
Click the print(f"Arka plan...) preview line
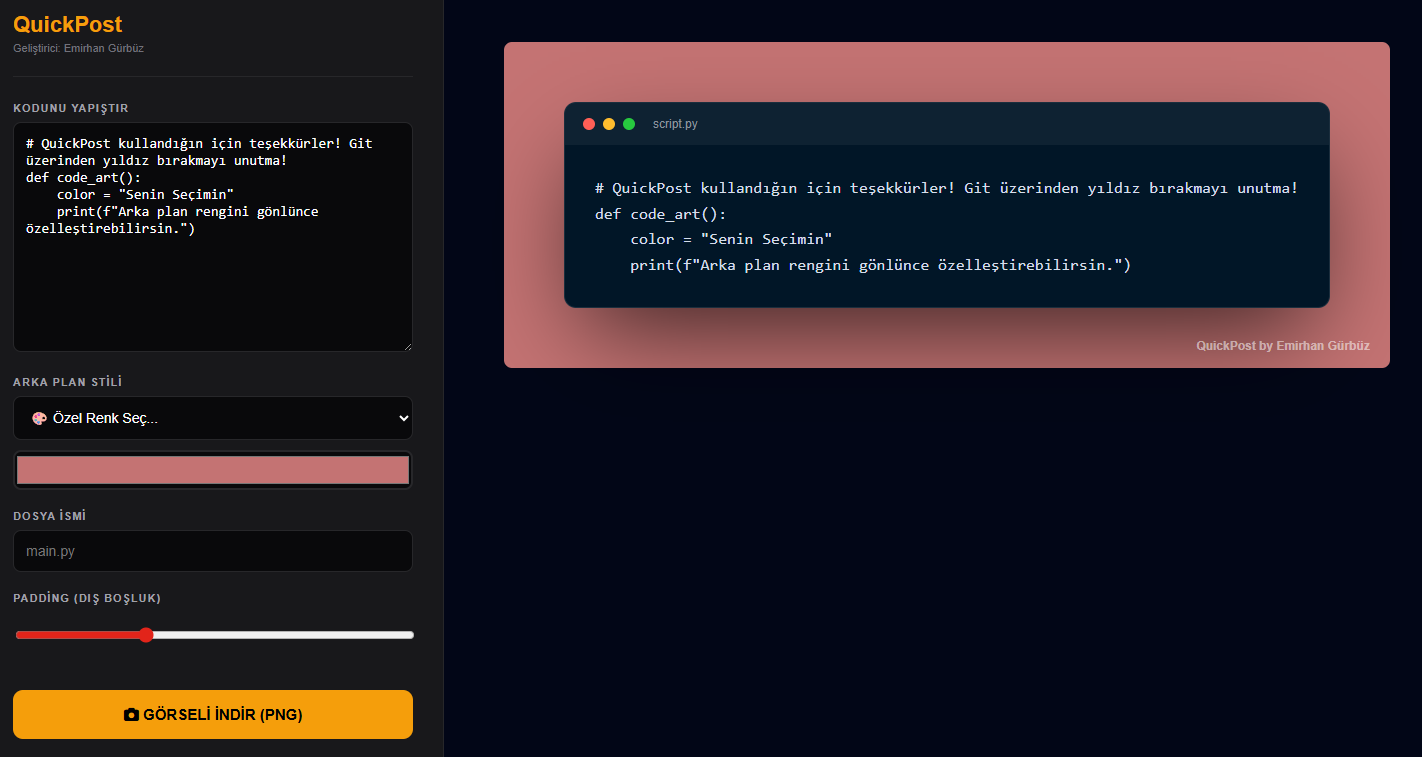tap(880, 266)
